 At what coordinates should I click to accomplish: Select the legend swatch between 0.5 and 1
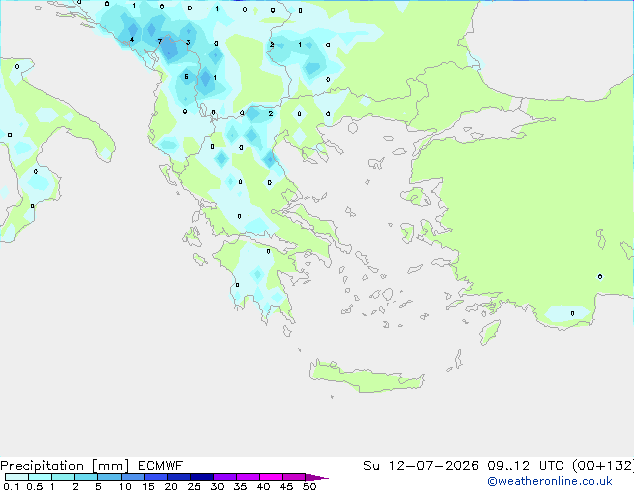coord(40,477)
